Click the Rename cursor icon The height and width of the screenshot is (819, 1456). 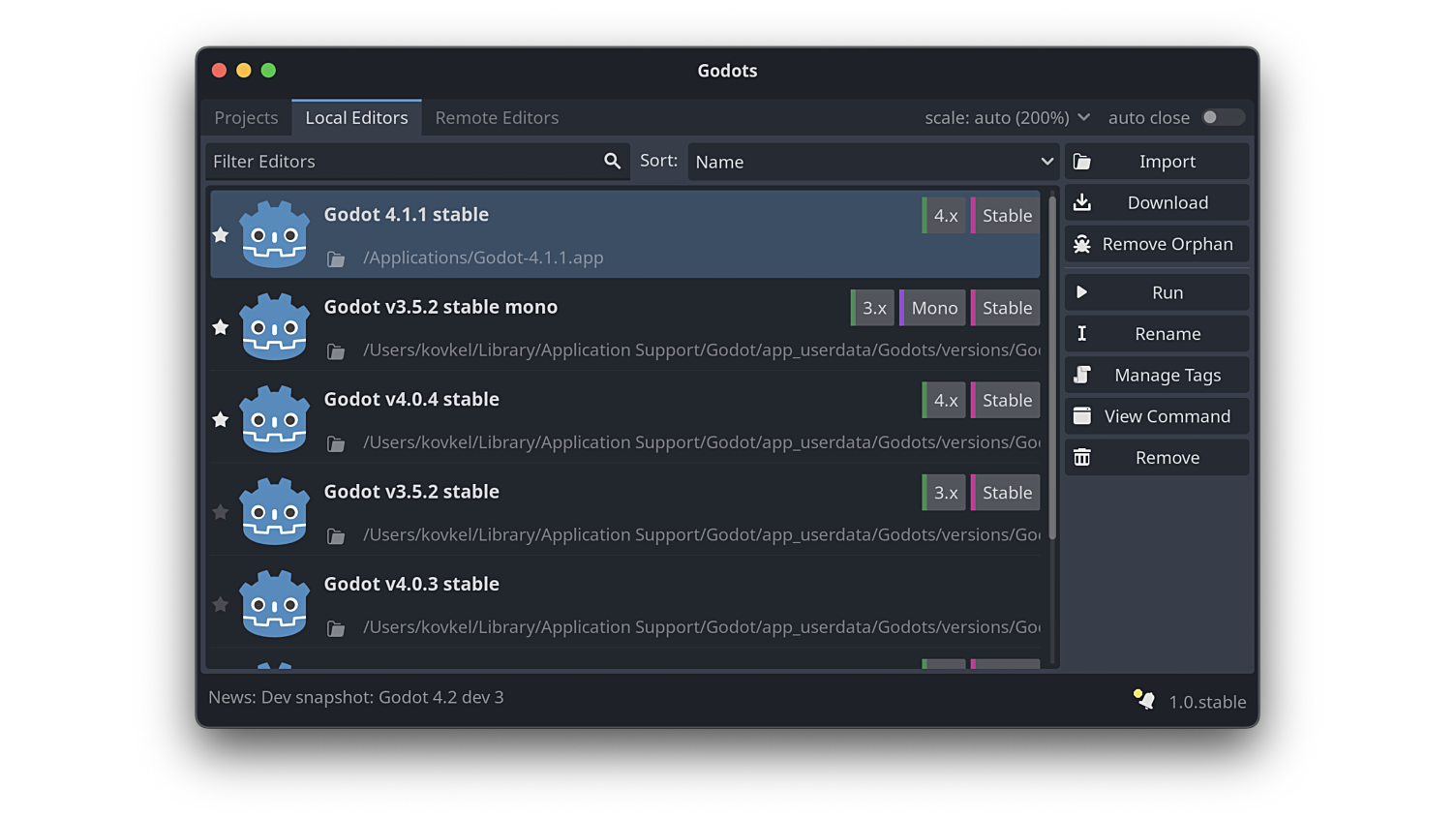1082,334
